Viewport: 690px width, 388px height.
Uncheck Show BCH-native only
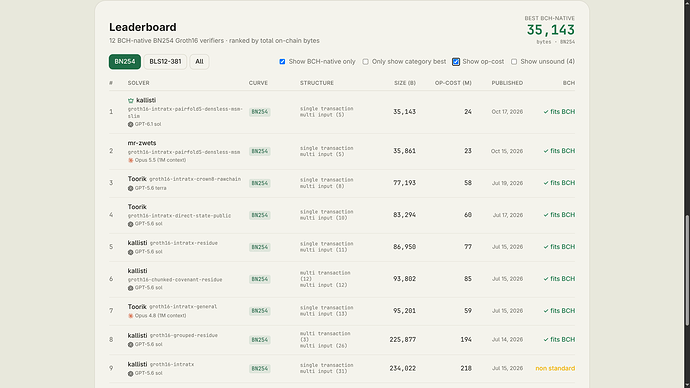[x=282, y=62]
